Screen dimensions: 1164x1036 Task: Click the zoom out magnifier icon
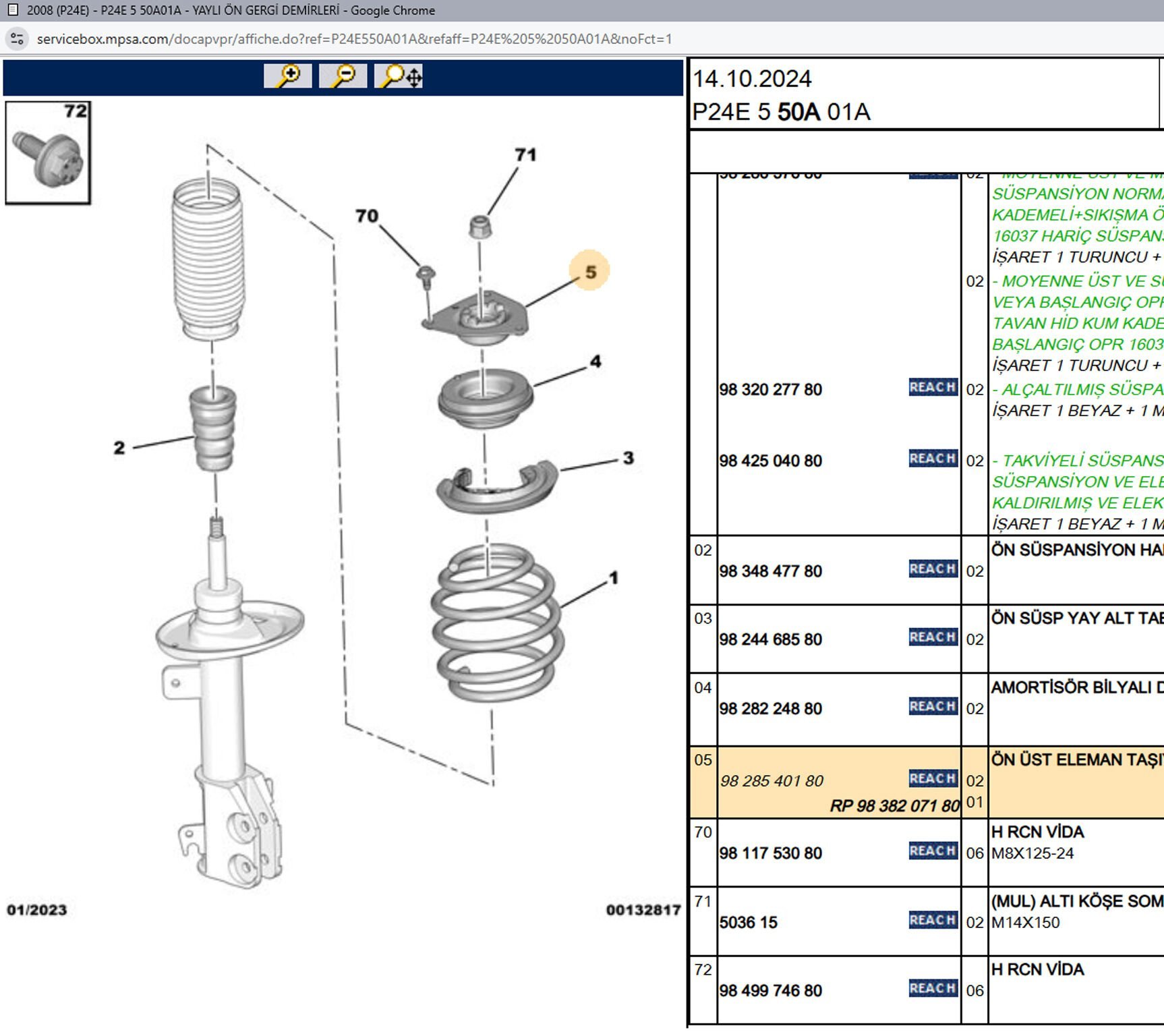point(343,76)
